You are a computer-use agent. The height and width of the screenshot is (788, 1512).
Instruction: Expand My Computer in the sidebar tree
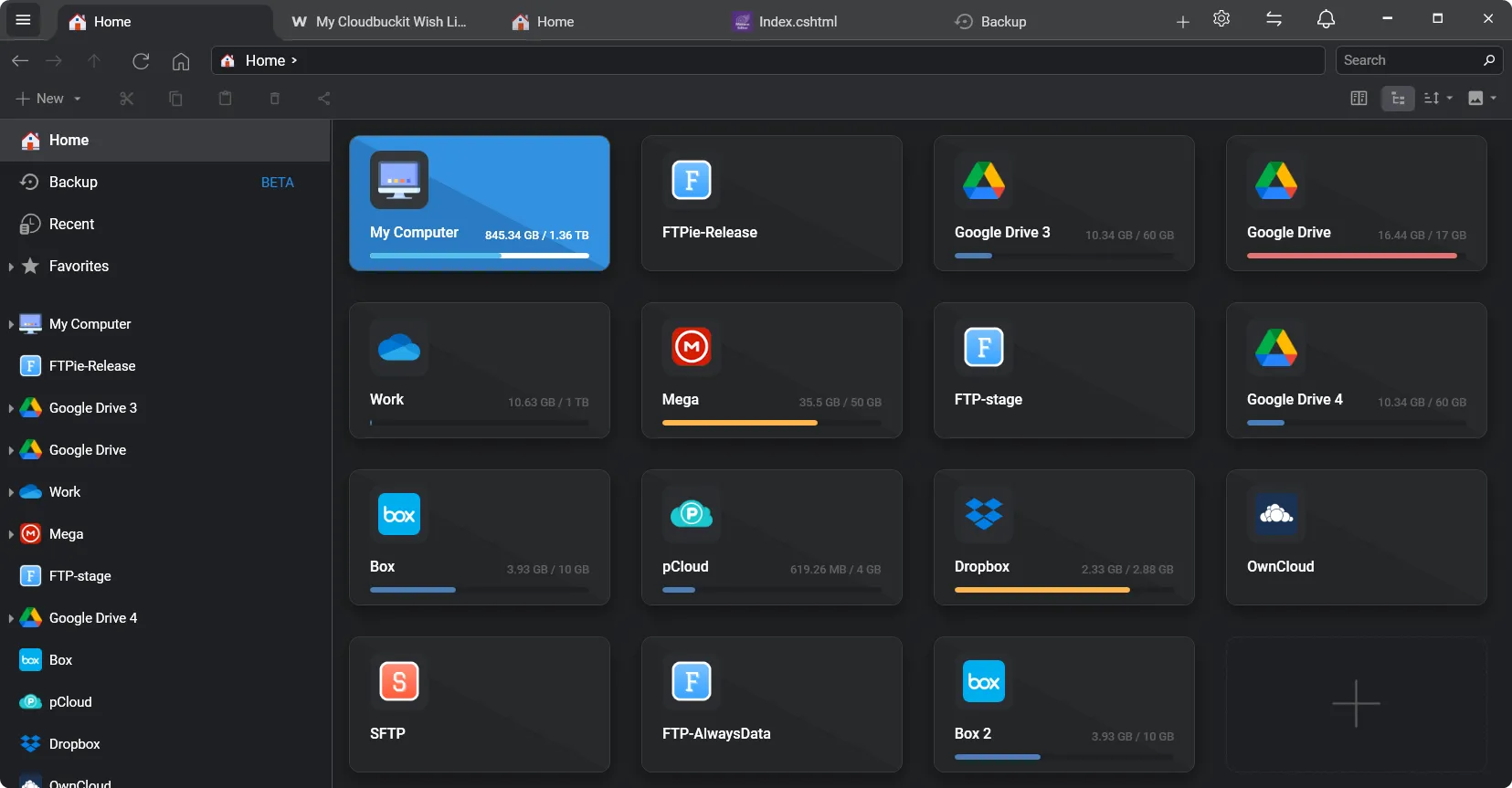(x=10, y=324)
